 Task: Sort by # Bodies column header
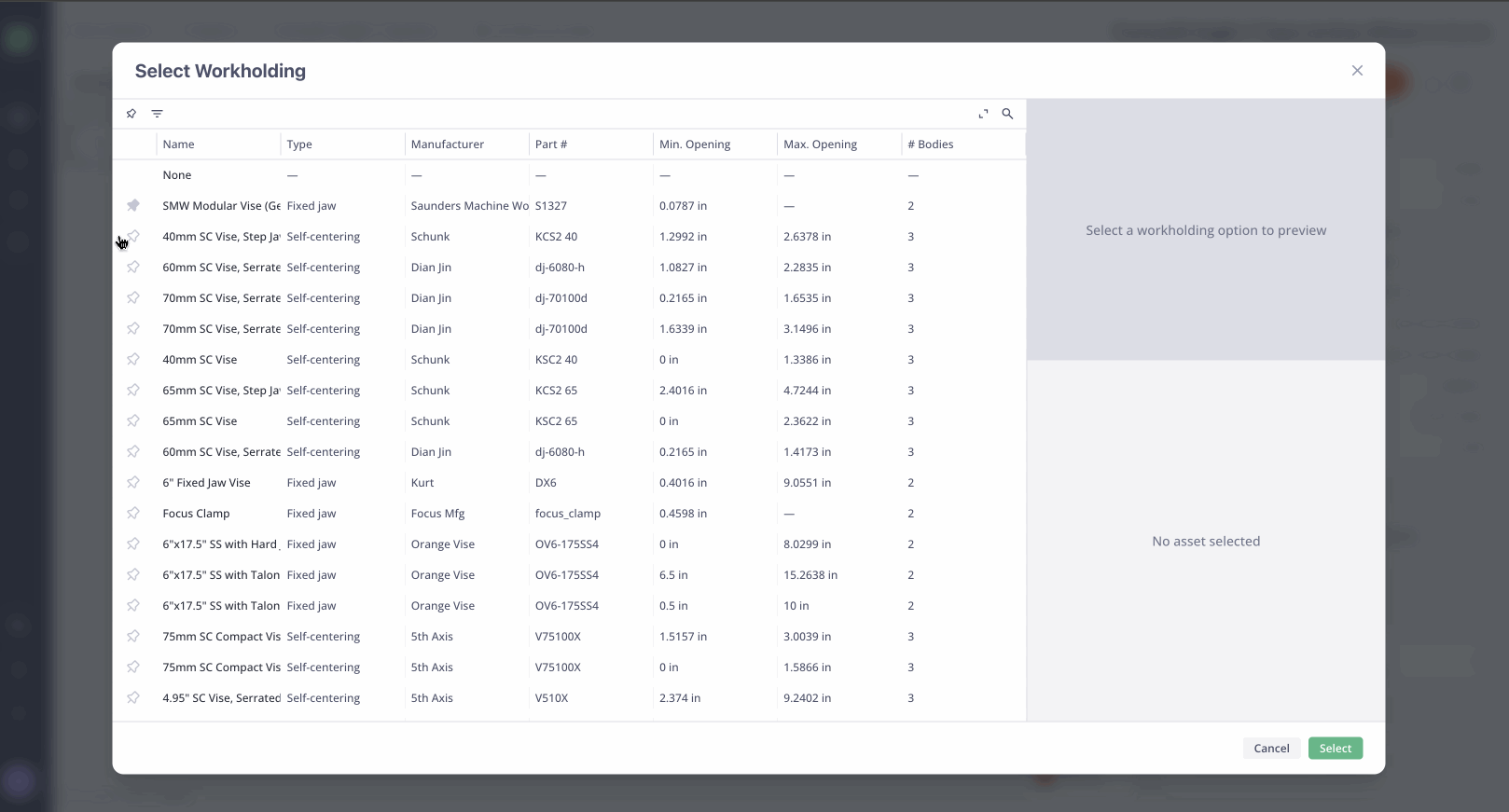click(x=931, y=145)
